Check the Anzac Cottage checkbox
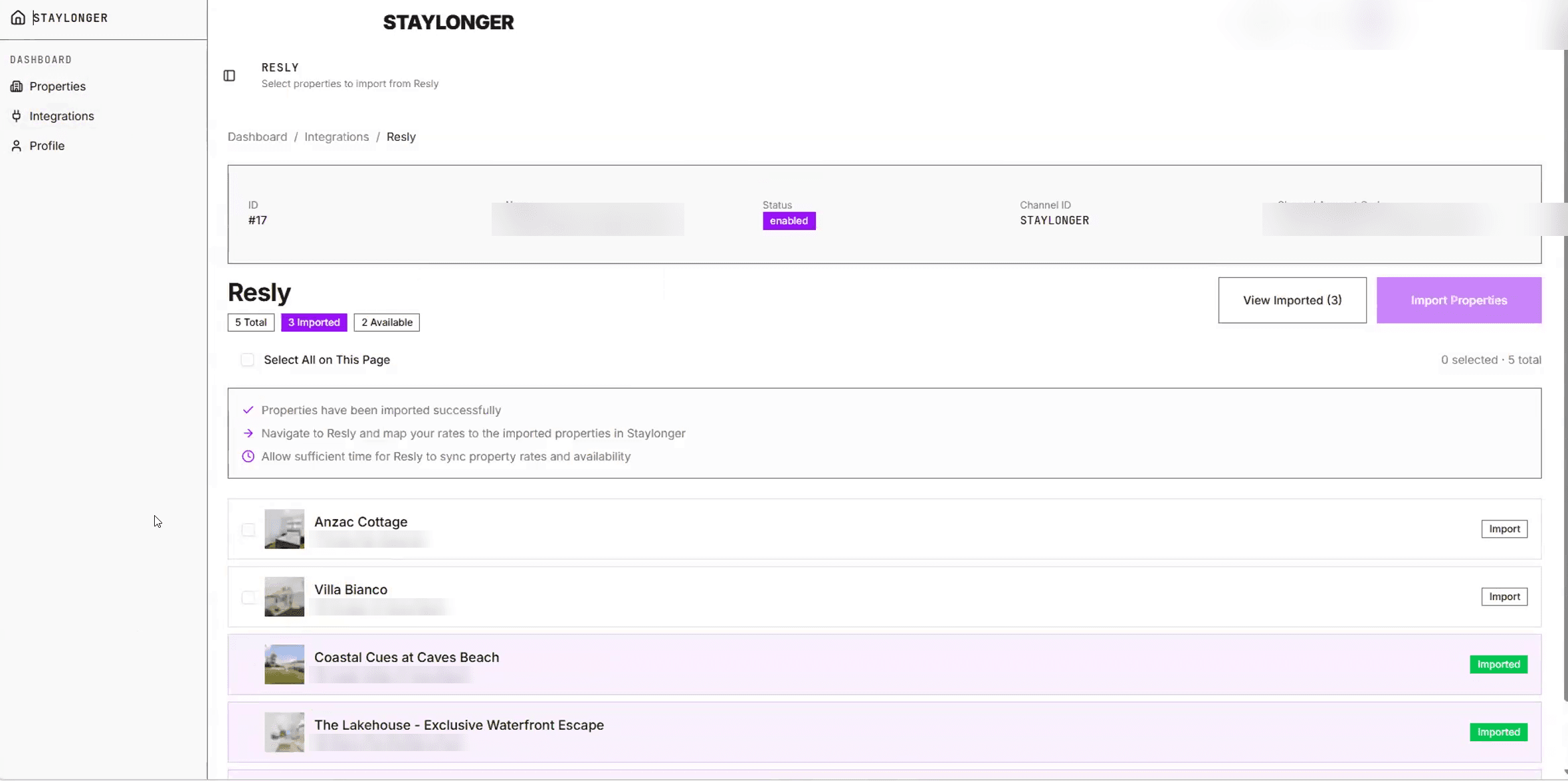The width and height of the screenshot is (1568, 781). [248, 530]
